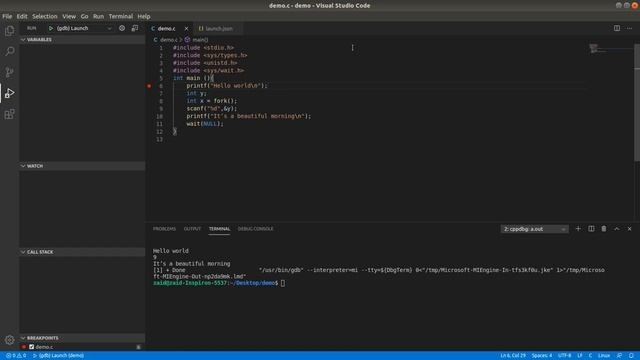Open the terminal selector 2: cppdbg: a.out
This screenshot has width=640, height=360.
pos(534,229)
